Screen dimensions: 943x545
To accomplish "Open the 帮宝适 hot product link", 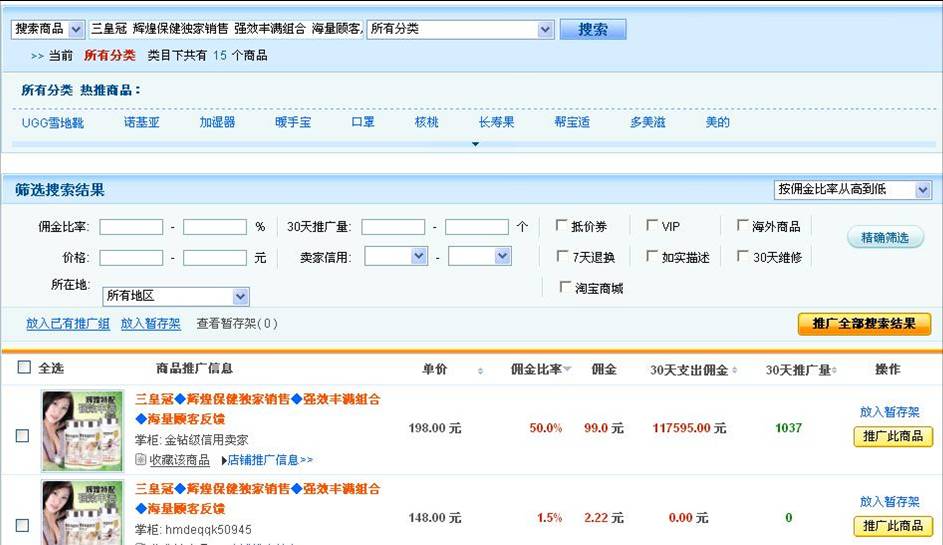I will 572,122.
